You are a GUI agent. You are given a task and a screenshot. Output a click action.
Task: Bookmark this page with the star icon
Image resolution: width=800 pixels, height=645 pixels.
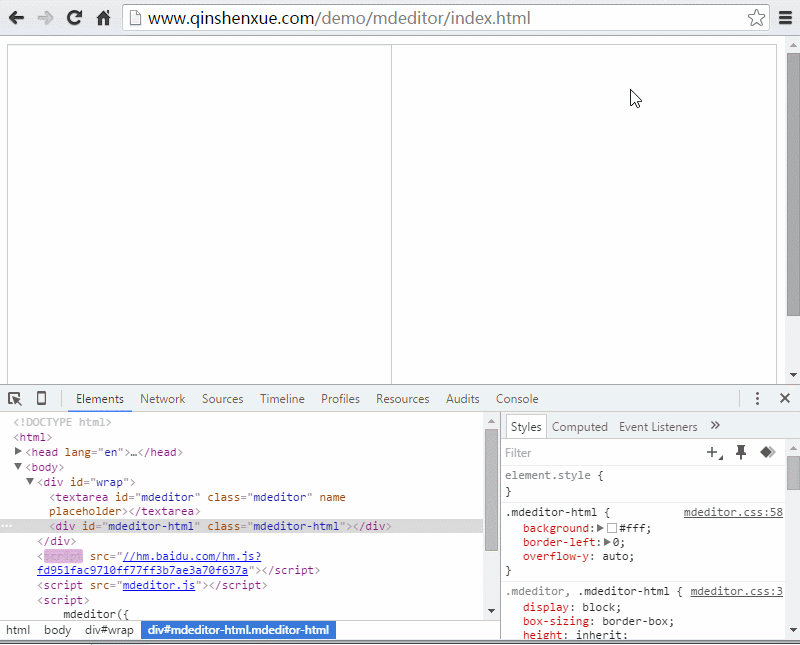pos(756,18)
